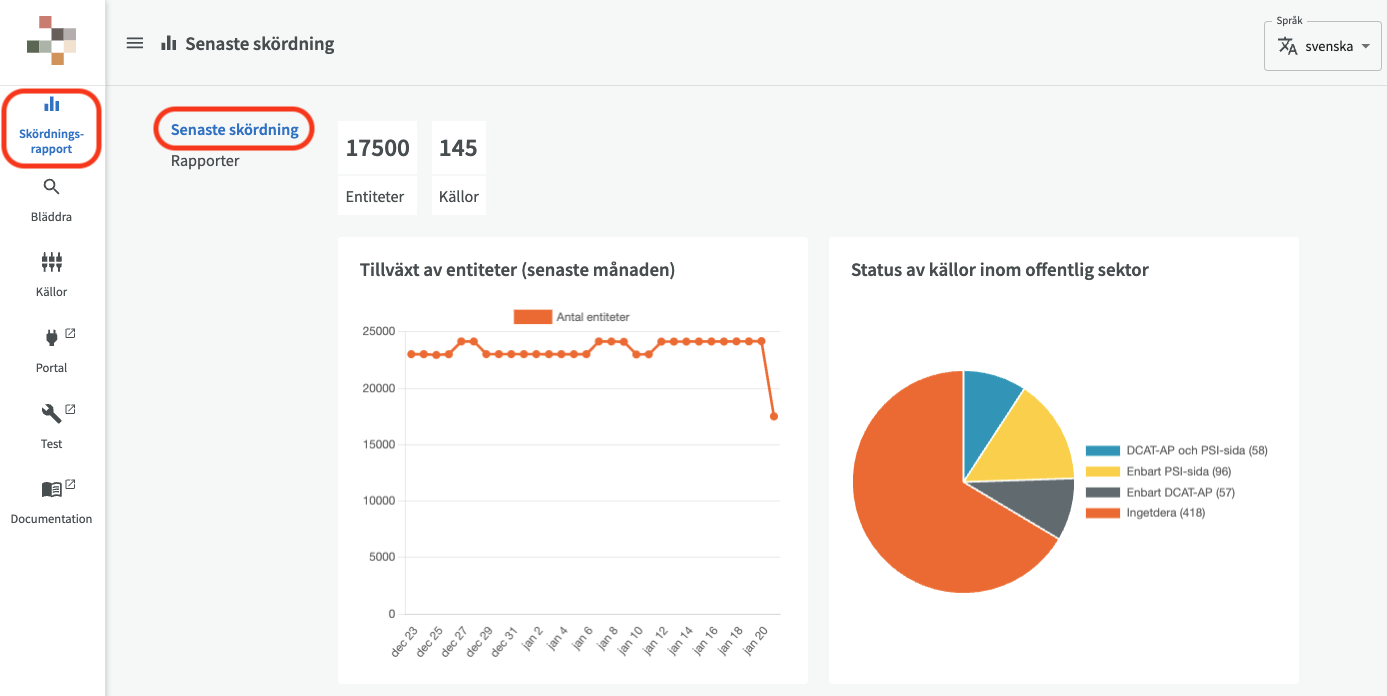Switch to Rapporter tab
The width and height of the screenshot is (1387, 696).
coord(205,161)
